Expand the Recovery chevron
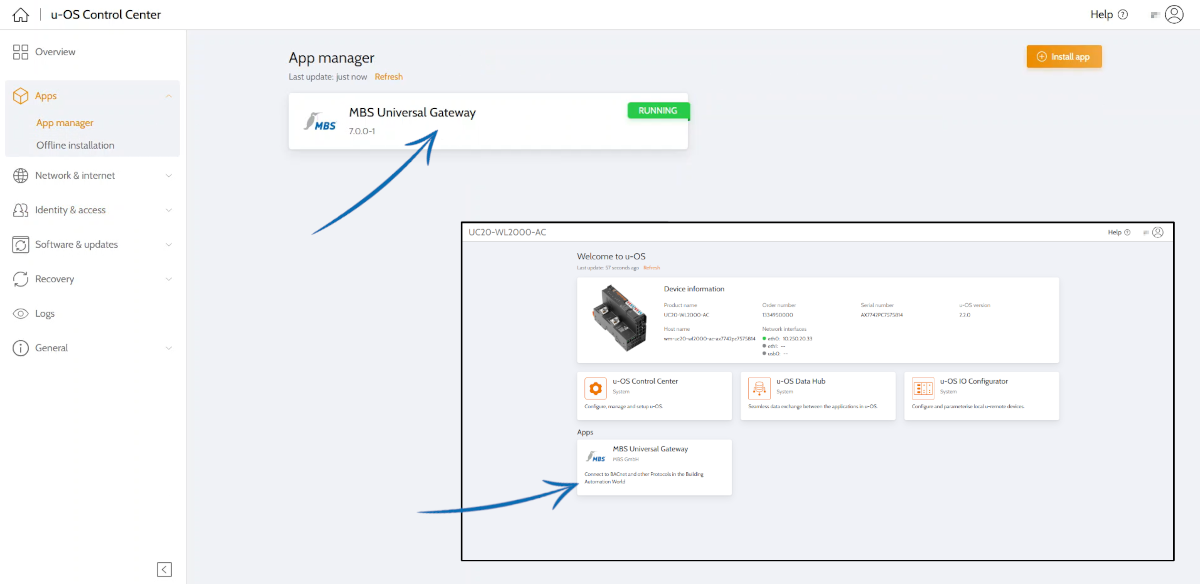1200x584 pixels. click(x=169, y=279)
